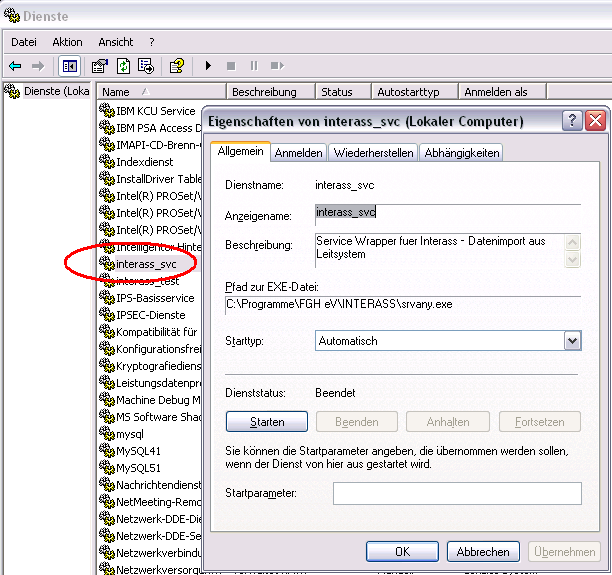Close the interass_svc properties dialog

[595, 121]
